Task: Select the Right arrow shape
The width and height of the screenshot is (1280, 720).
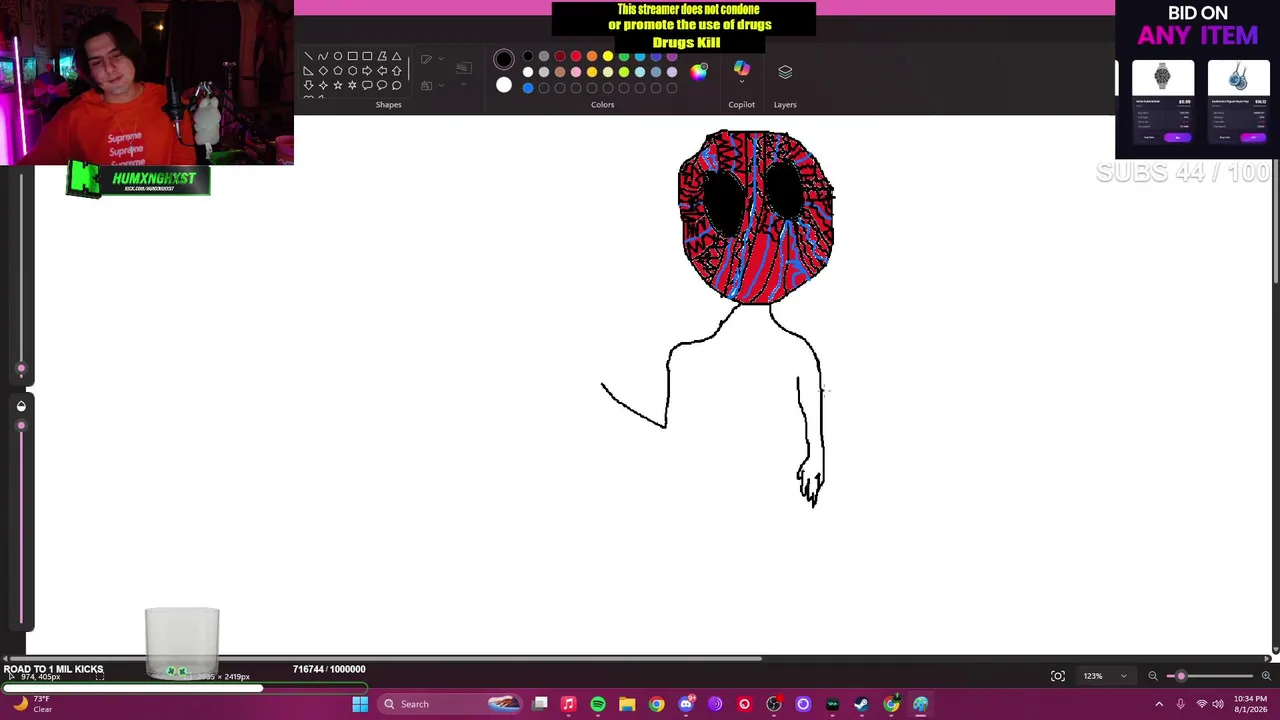Action: coord(367,71)
